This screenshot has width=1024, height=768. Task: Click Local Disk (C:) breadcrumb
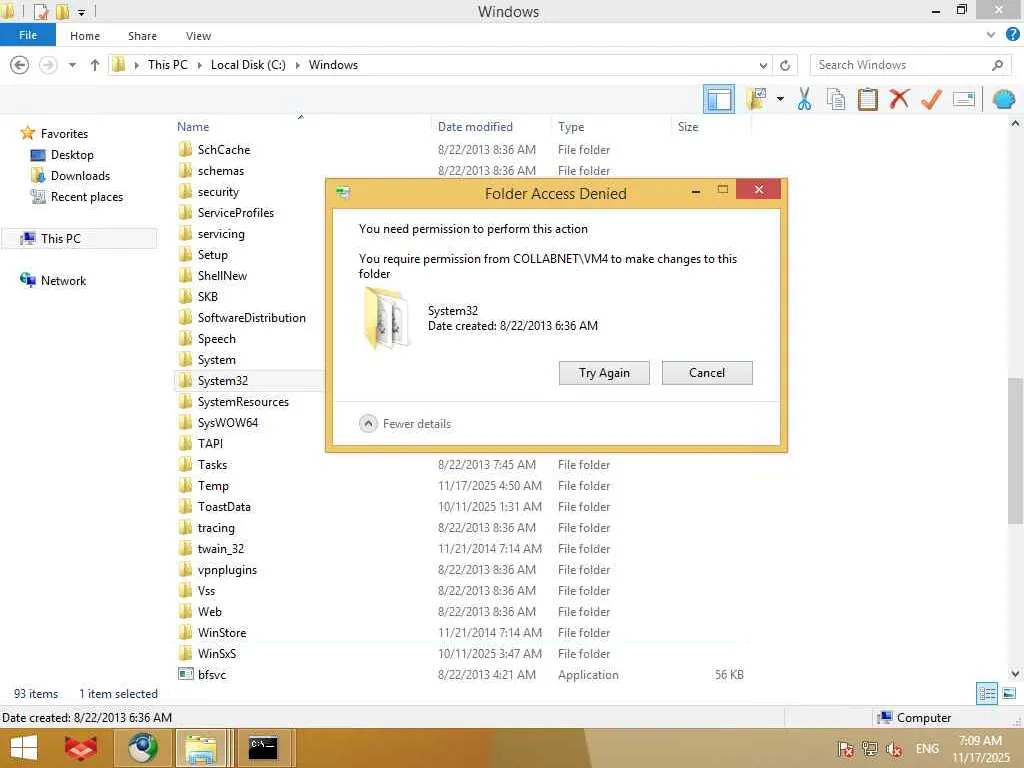tap(248, 65)
